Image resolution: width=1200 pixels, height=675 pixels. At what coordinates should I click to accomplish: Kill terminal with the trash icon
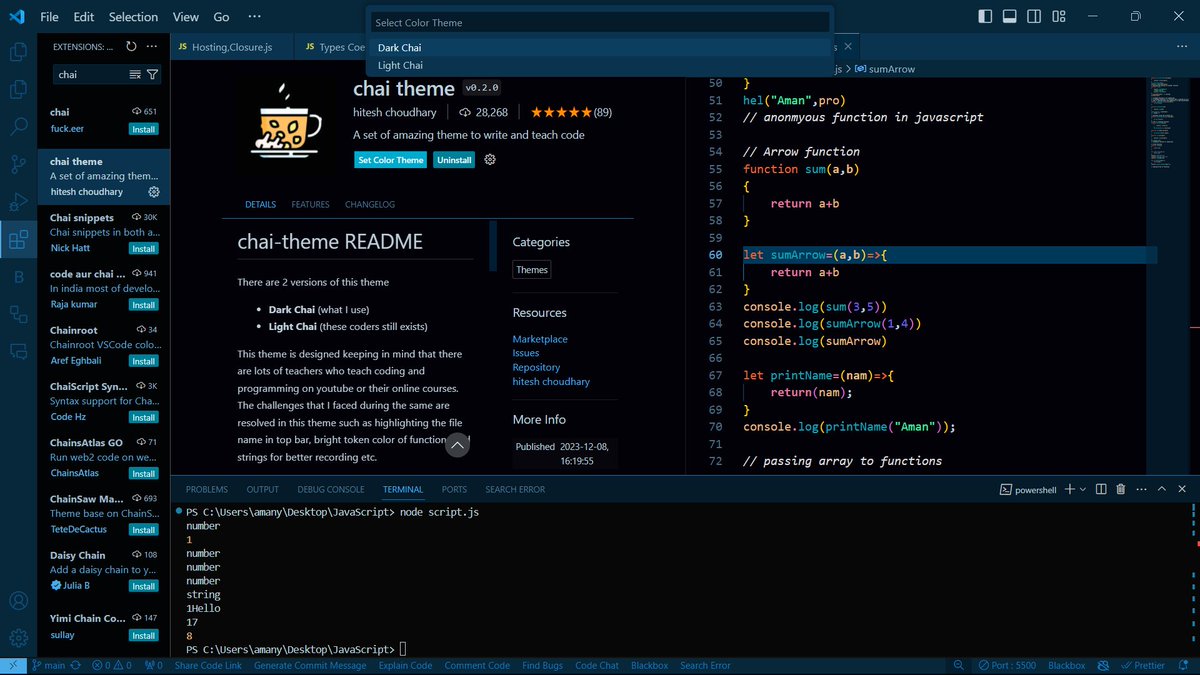1120,489
